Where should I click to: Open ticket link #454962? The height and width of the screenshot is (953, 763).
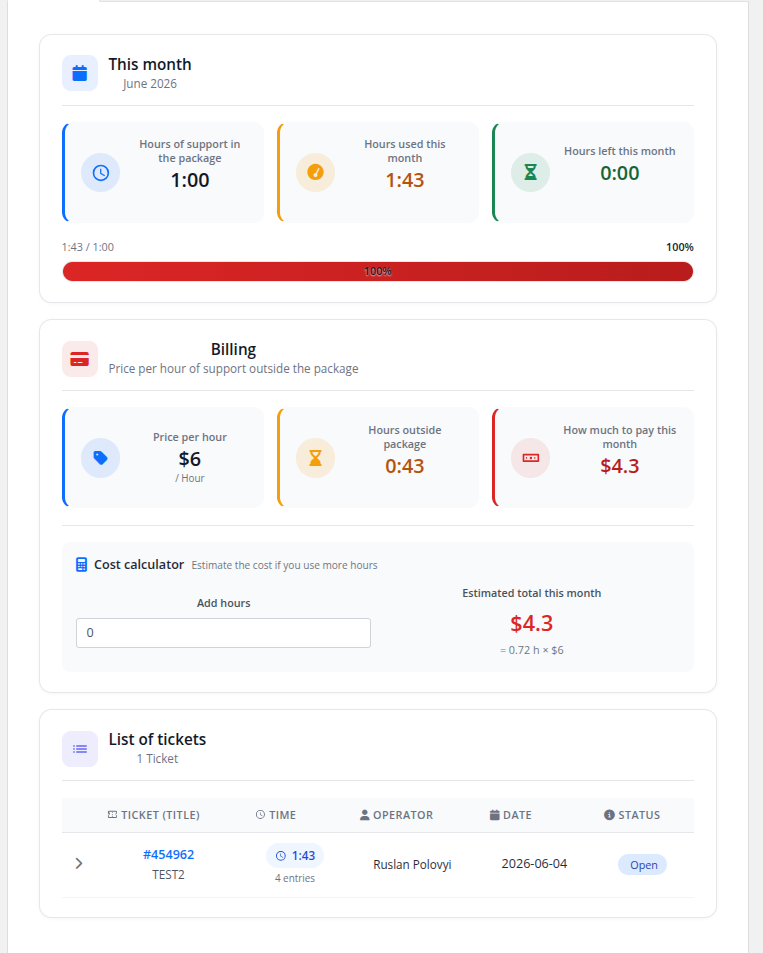168,855
